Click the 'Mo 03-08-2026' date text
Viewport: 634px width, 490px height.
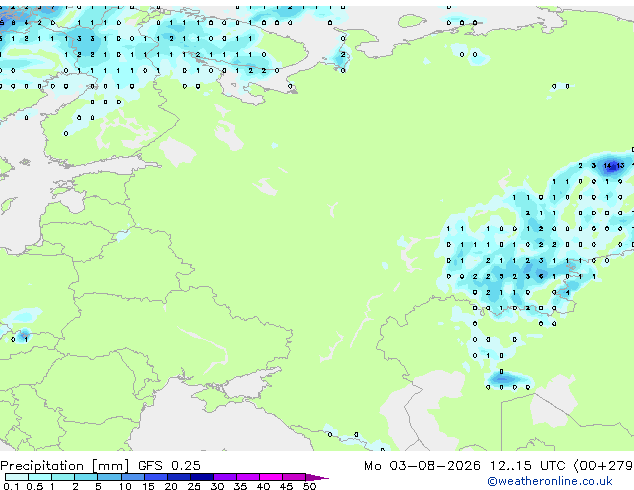(x=422, y=466)
